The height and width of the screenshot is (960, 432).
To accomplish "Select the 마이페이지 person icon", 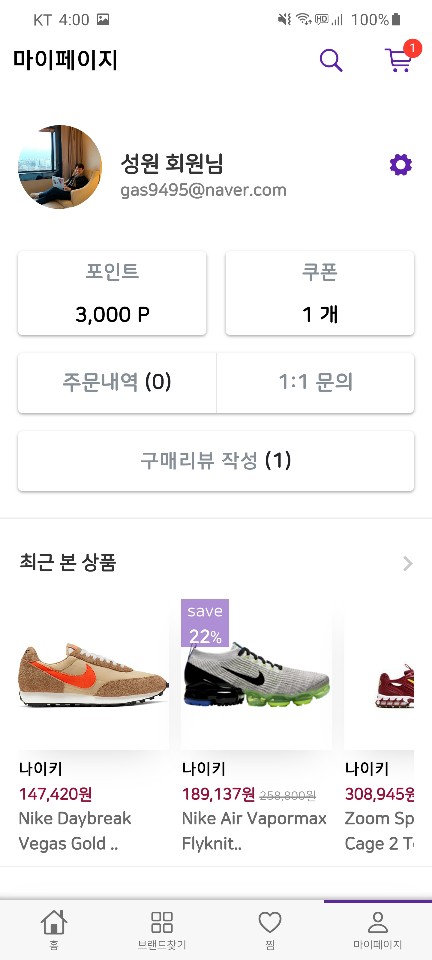I will point(378,922).
